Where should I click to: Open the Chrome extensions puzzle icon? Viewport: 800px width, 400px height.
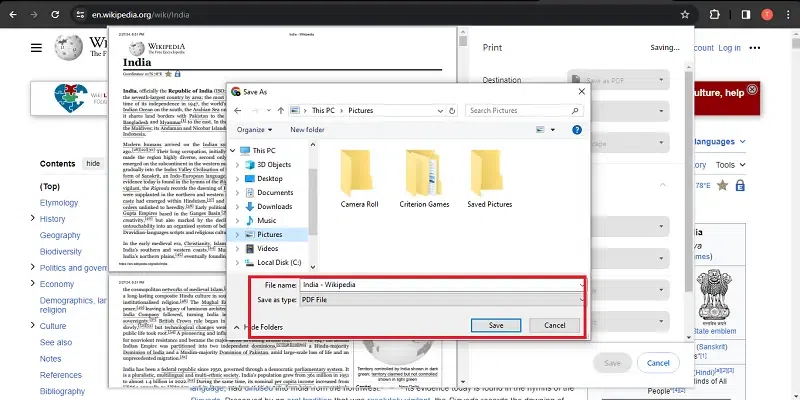(714, 15)
